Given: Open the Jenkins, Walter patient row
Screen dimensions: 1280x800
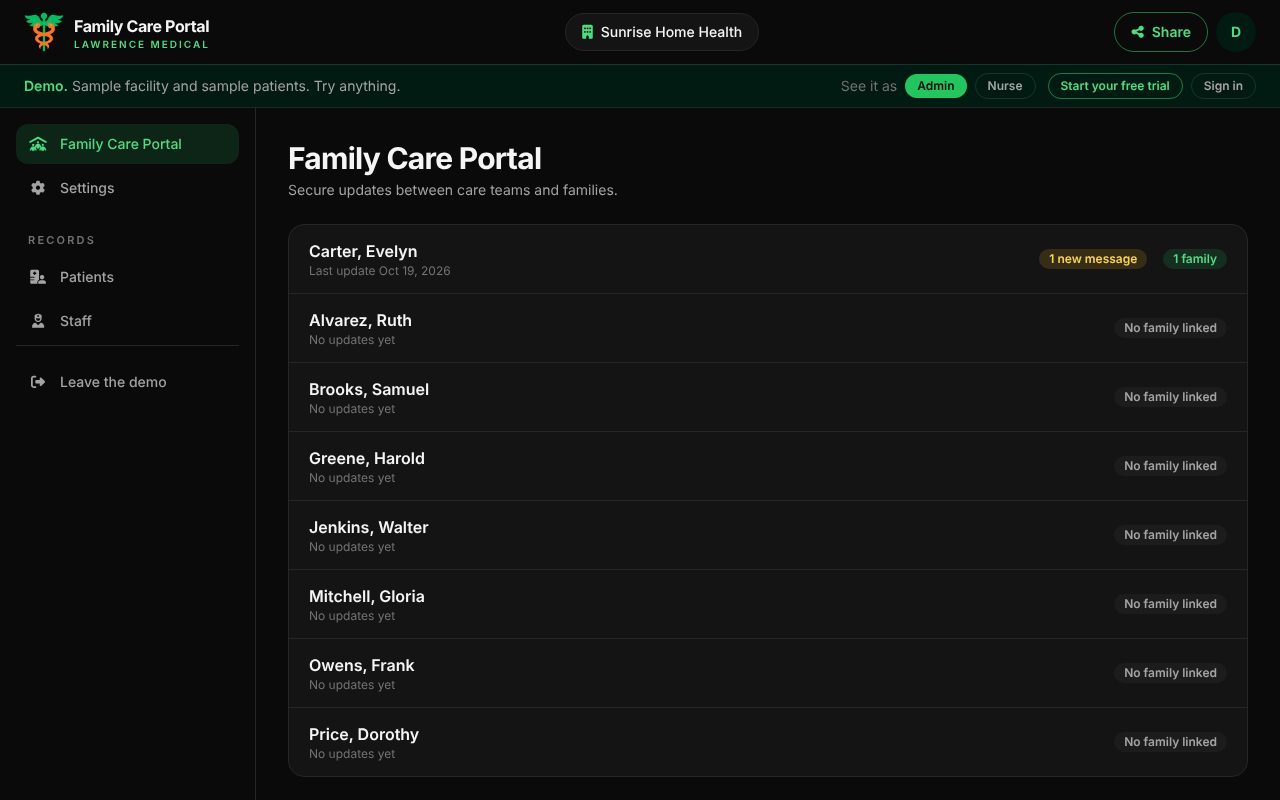Looking at the screenshot, I should point(768,535).
